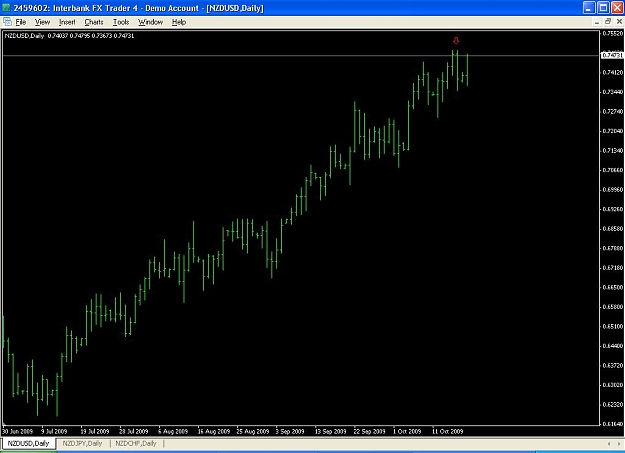Click the Interbank FX Trader title bar icon
The image size is (625, 453).
(6, 8)
